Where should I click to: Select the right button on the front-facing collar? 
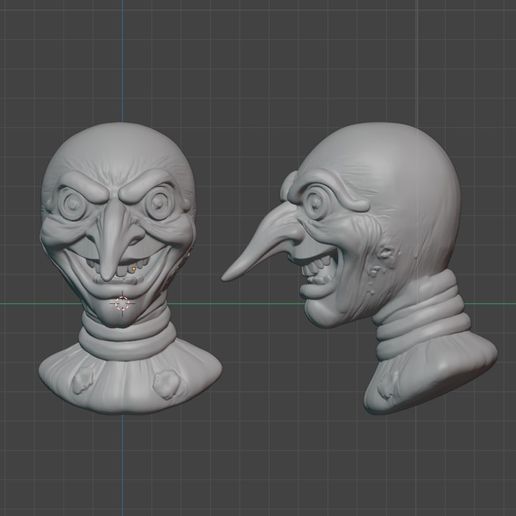tap(166, 384)
